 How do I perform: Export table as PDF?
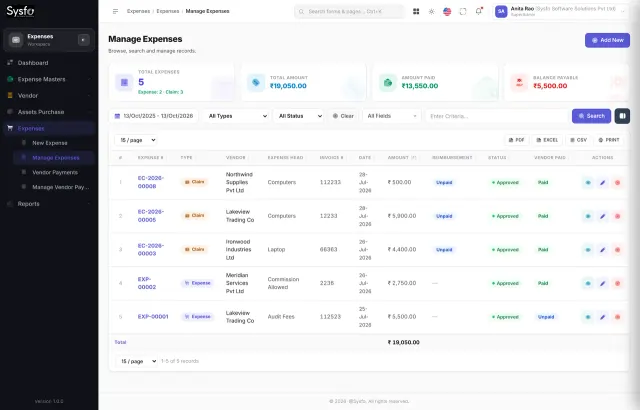tap(516, 140)
